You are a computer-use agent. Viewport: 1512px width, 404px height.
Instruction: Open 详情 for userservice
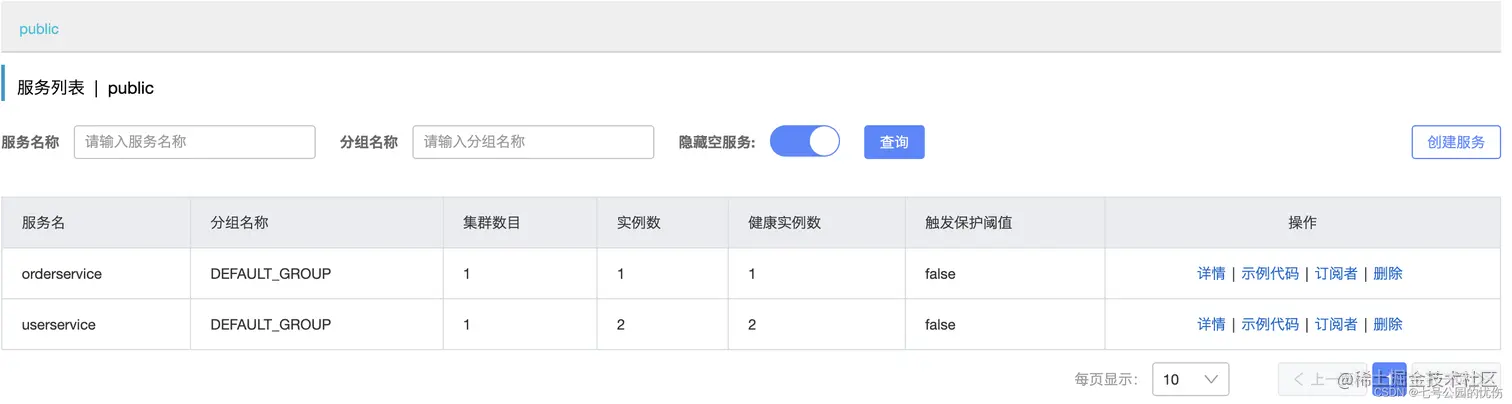point(1211,324)
